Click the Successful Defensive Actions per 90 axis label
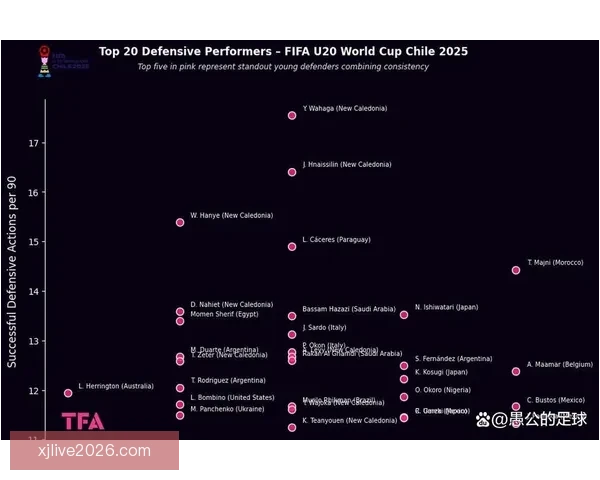Image resolution: width=600 pixels, height=480 pixels. [x=12, y=271]
